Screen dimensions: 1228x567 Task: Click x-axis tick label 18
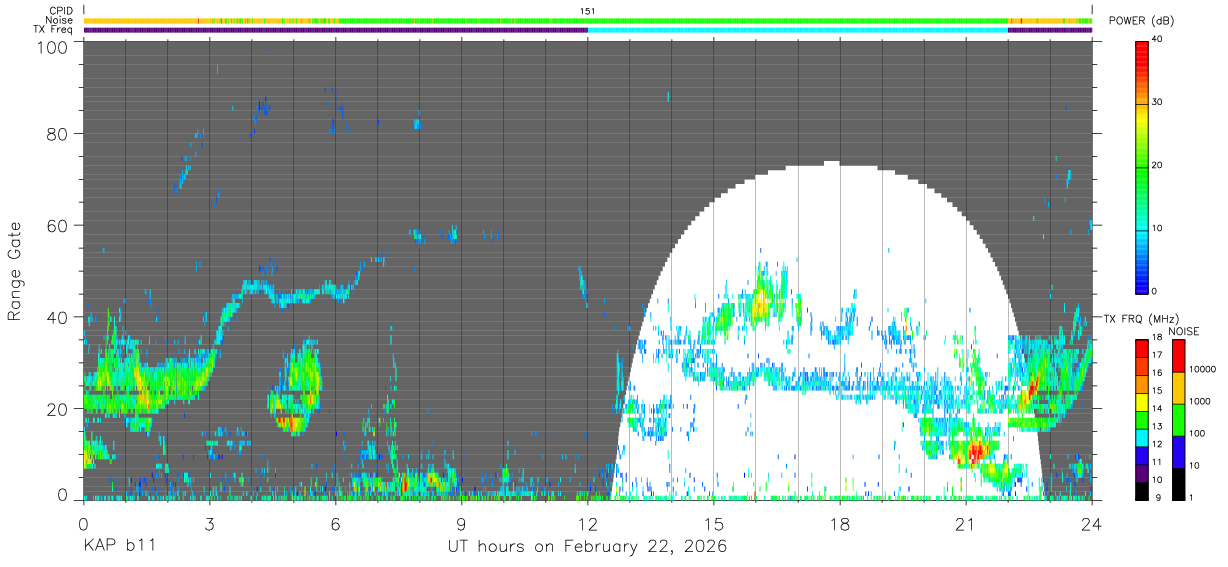click(x=840, y=523)
